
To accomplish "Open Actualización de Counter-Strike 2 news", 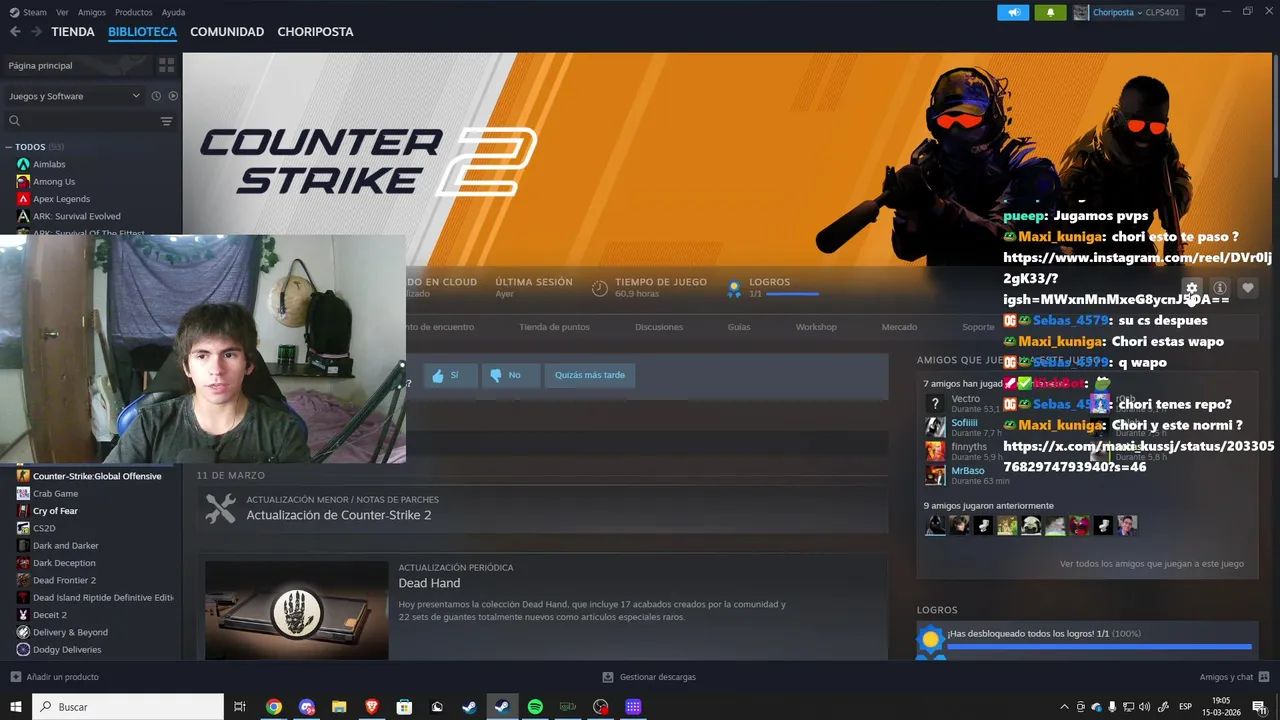I will pos(339,515).
